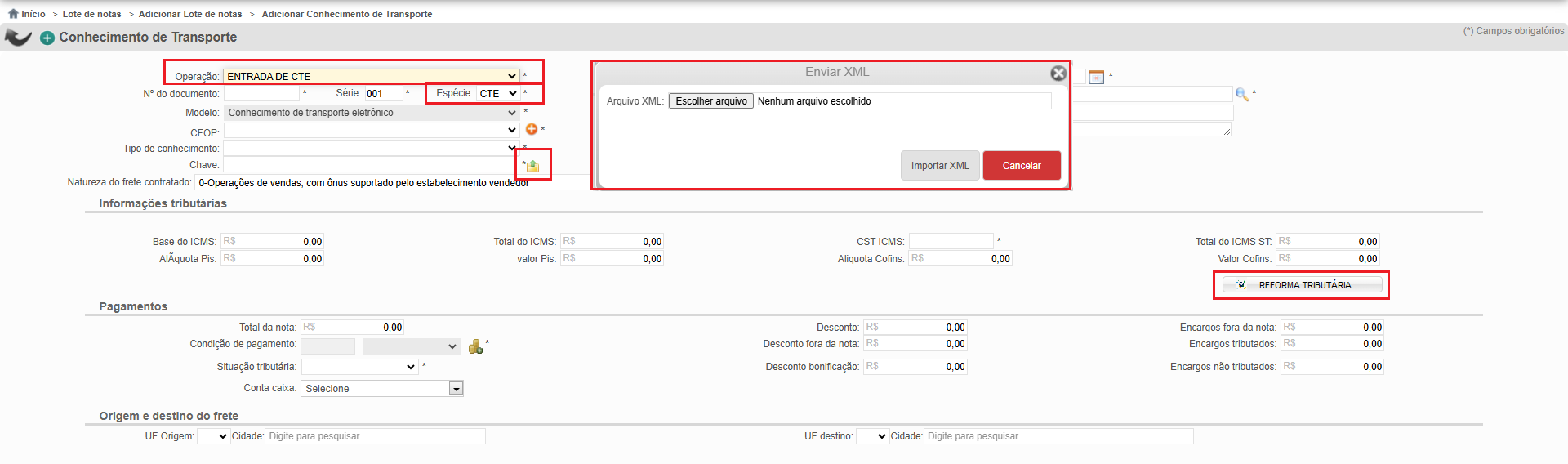Click the Condição de pagamento code field

328,346
